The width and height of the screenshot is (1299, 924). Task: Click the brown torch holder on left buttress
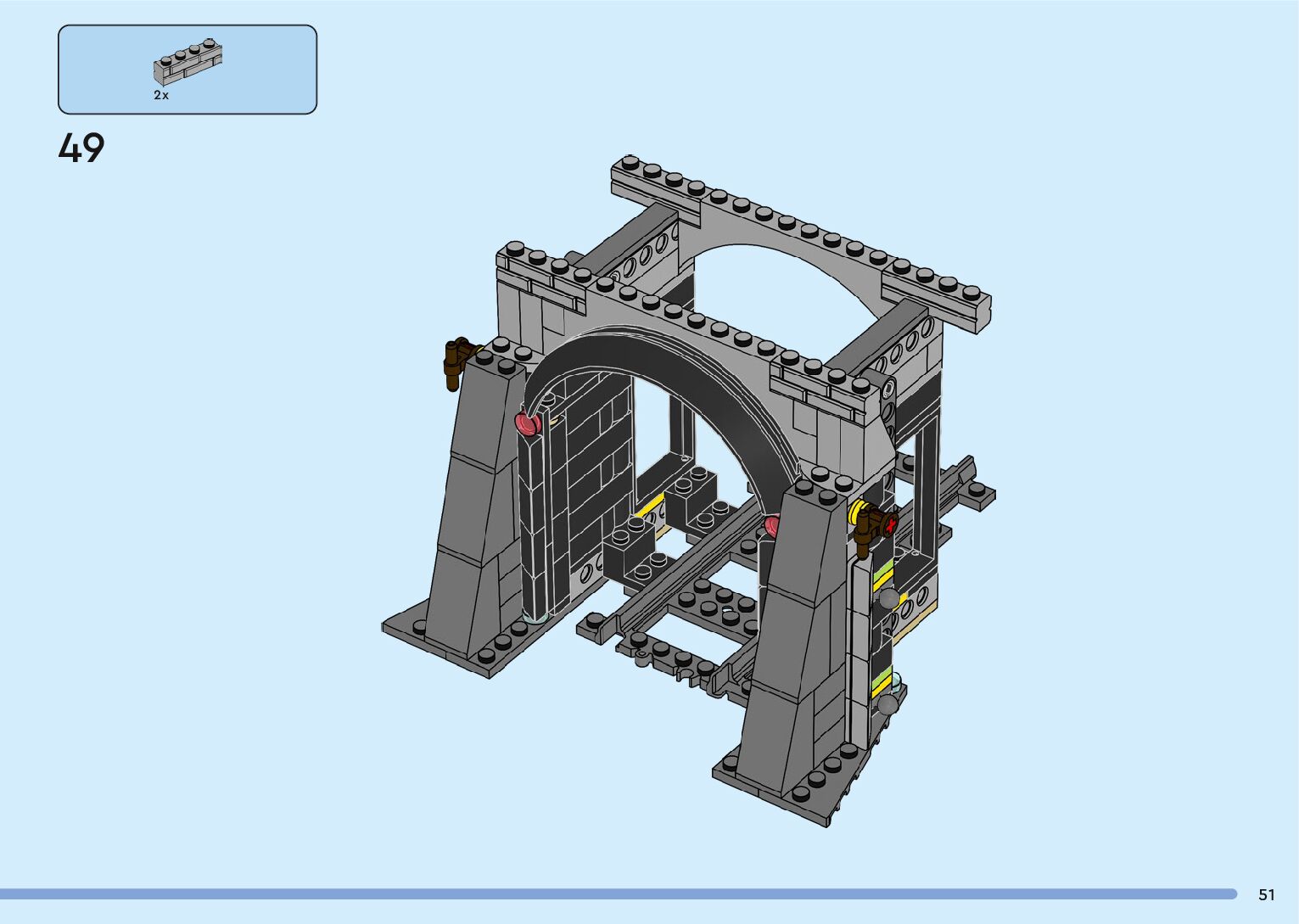click(456, 361)
